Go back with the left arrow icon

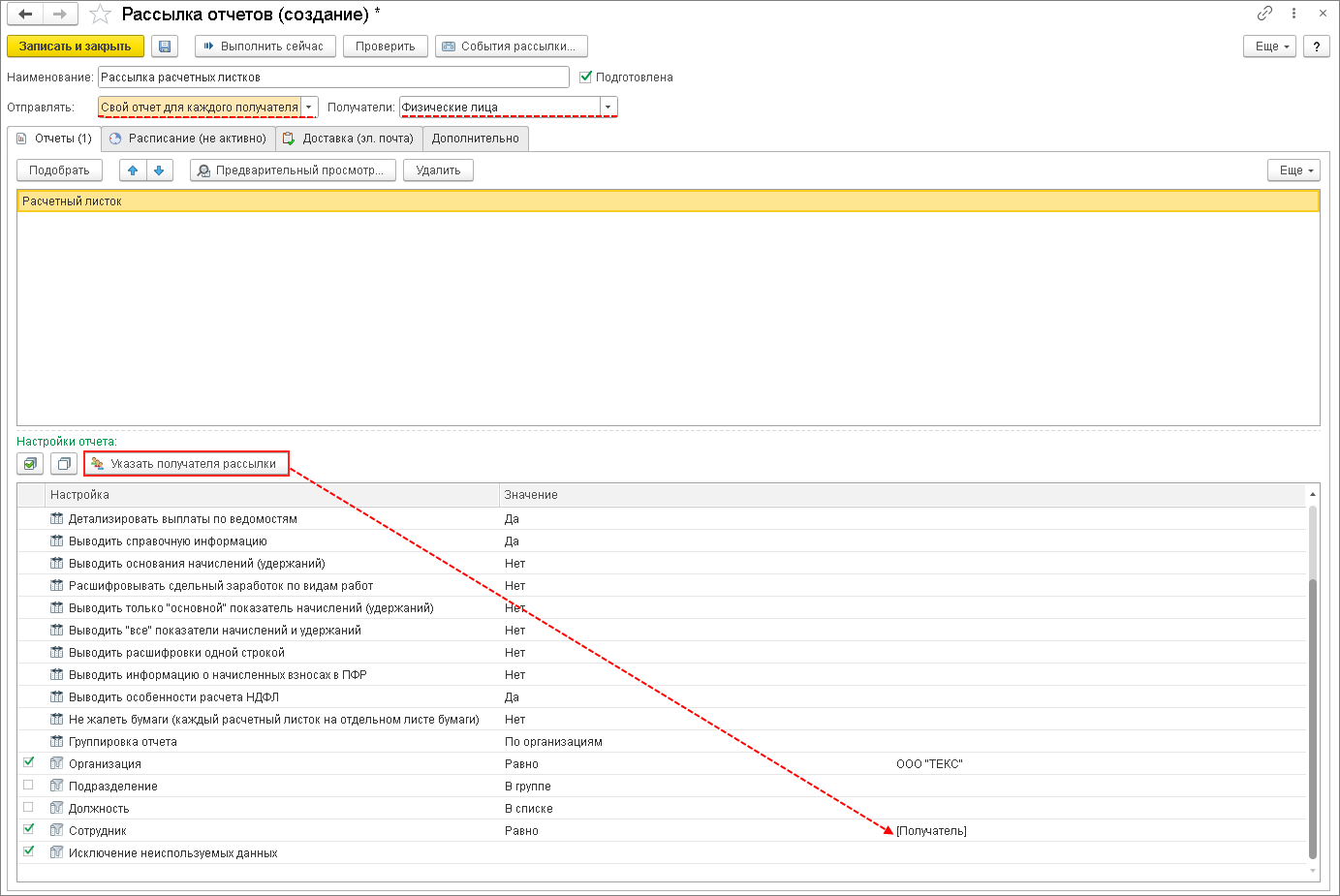click(x=26, y=15)
